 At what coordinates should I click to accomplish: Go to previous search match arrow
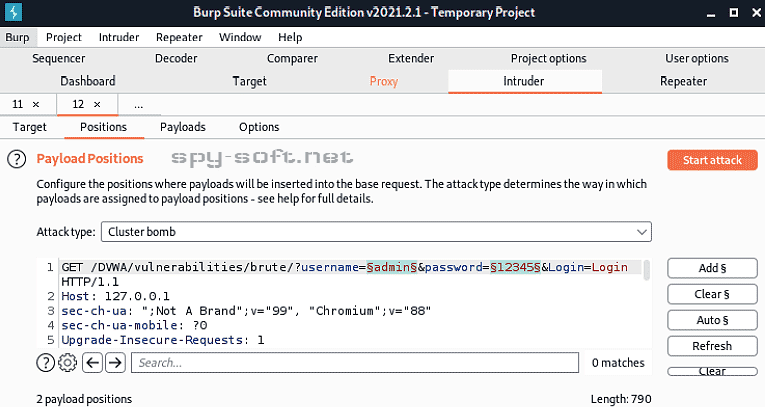92,362
